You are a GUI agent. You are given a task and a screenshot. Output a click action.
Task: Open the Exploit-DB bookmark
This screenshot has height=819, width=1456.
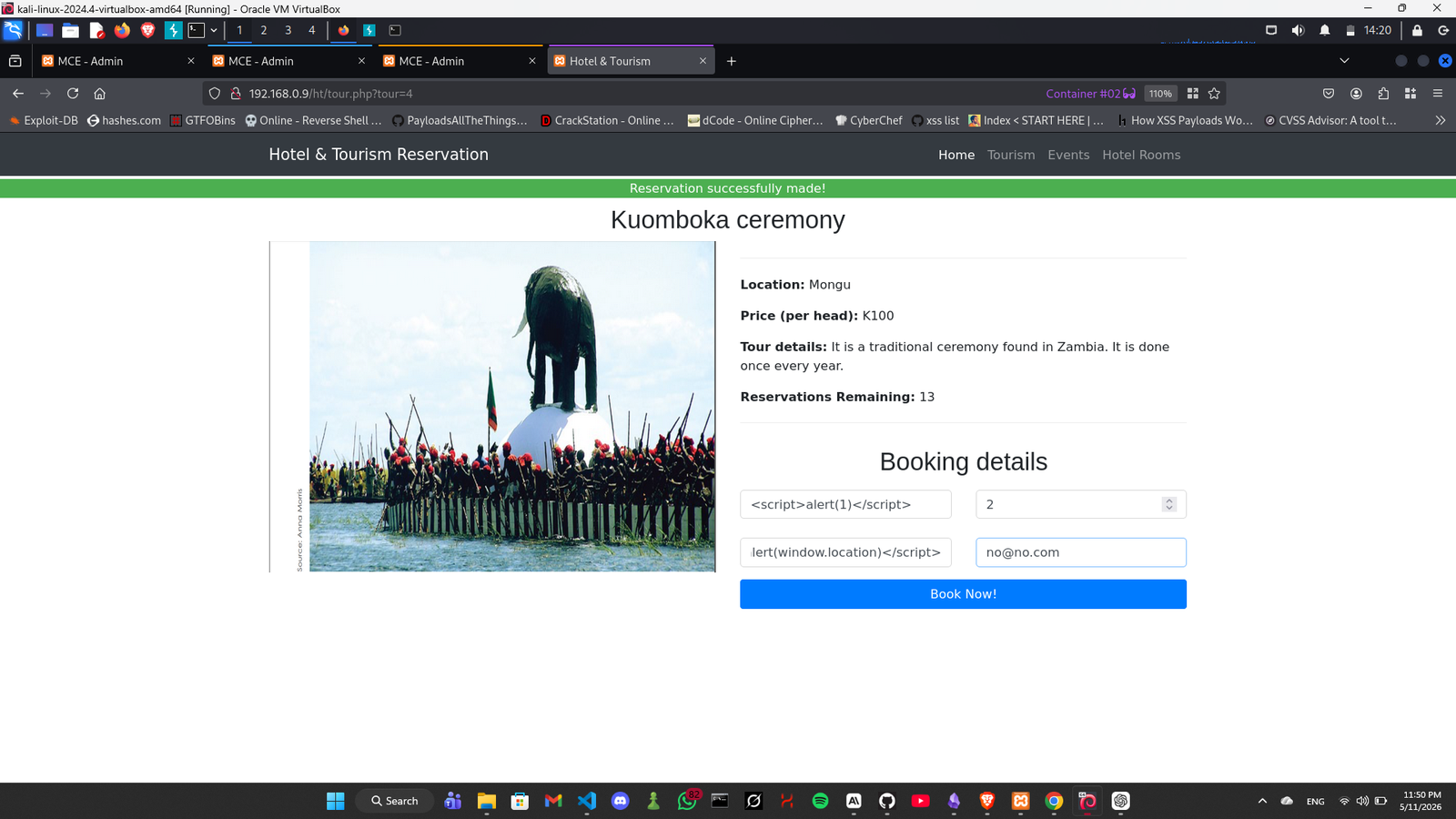click(44, 120)
